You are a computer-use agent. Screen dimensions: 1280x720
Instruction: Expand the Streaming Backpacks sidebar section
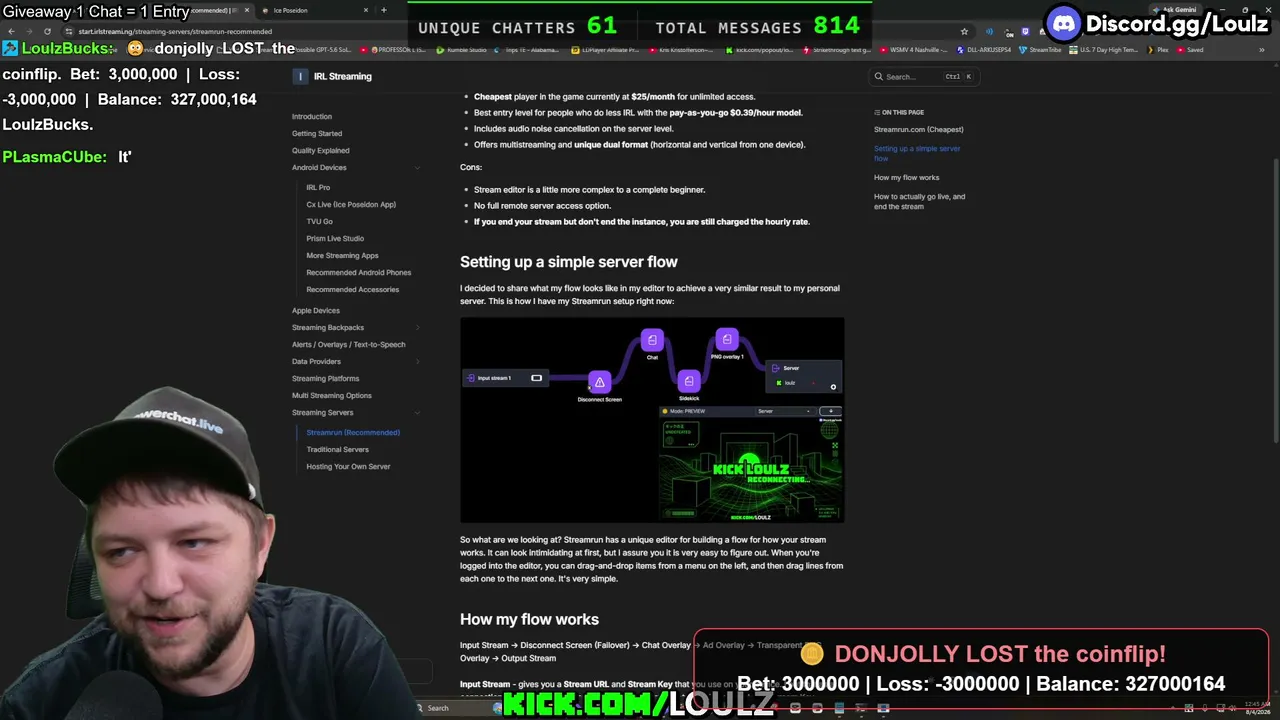[x=417, y=328]
